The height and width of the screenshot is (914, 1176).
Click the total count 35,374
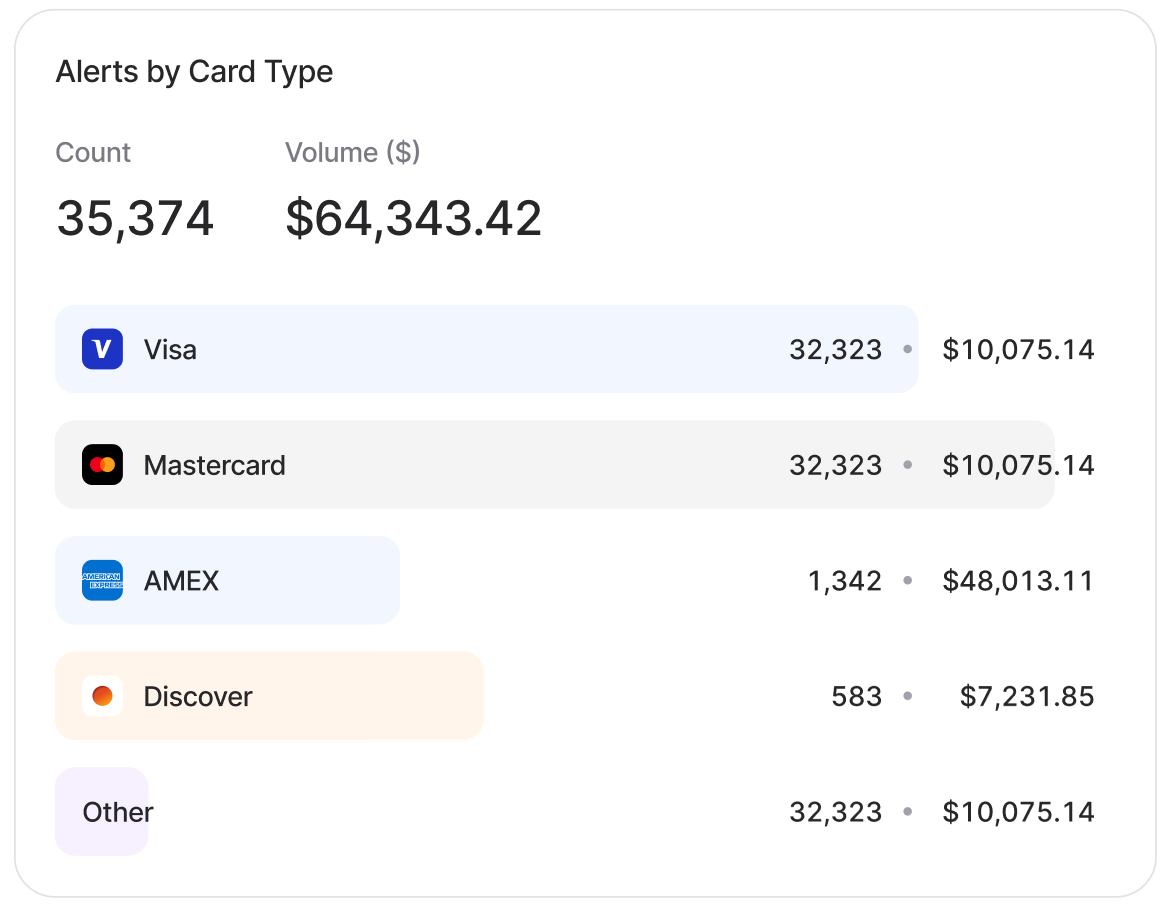(x=135, y=218)
